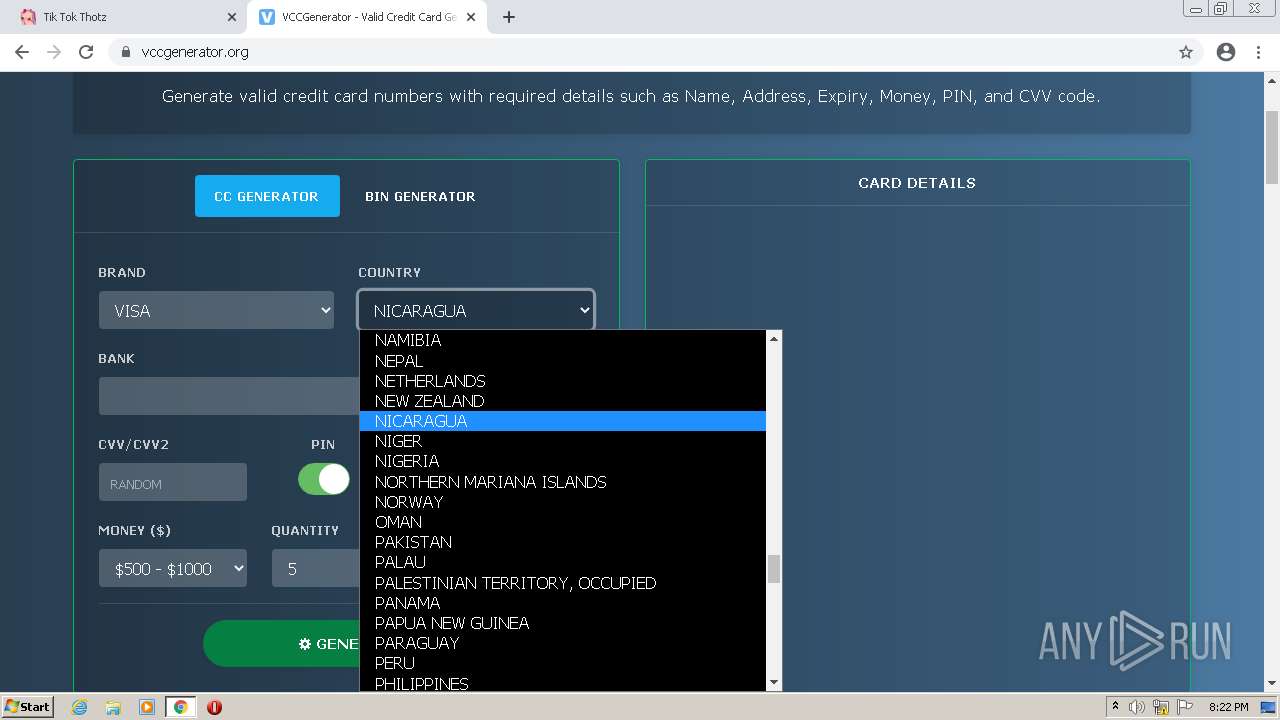Open the MONEY dropdown $500 - $1000
The height and width of the screenshot is (720, 1280).
(172, 568)
